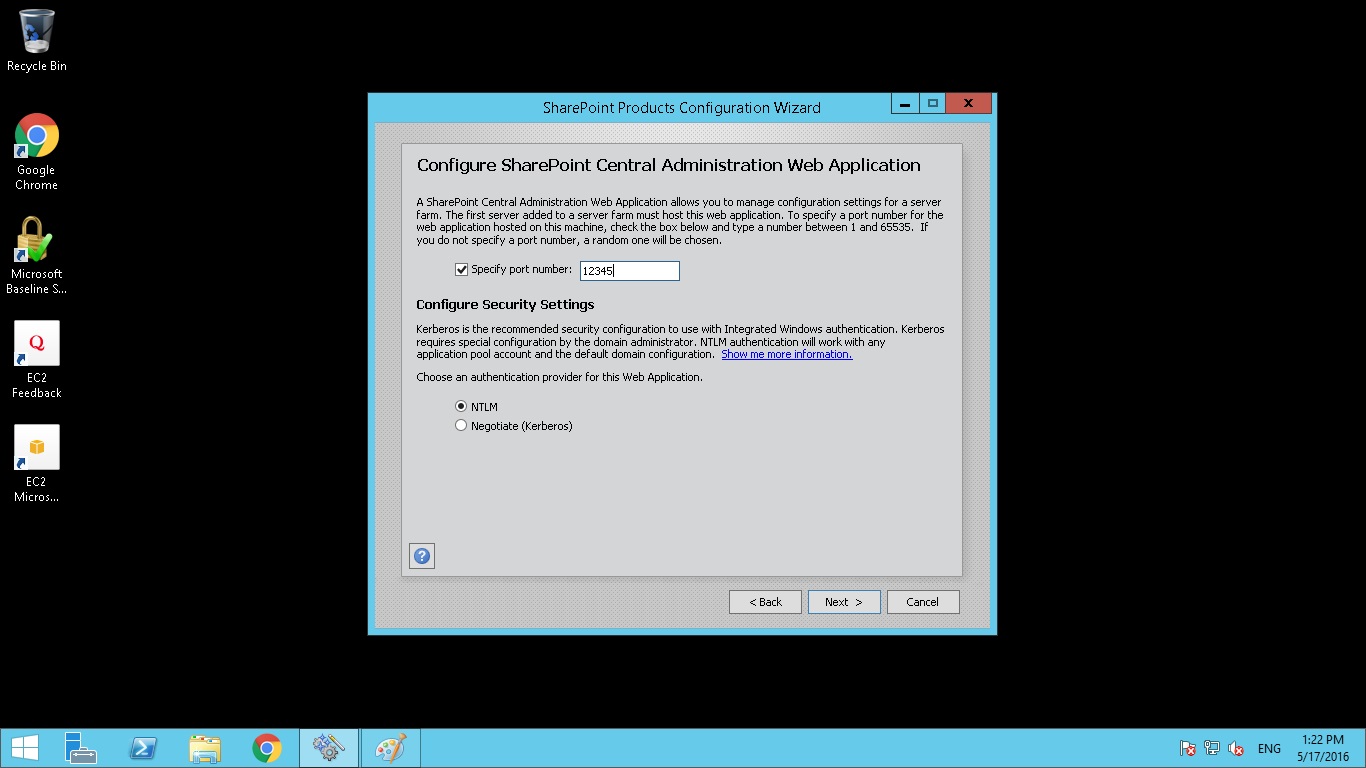Click Next to continue the wizard

[x=843, y=601]
